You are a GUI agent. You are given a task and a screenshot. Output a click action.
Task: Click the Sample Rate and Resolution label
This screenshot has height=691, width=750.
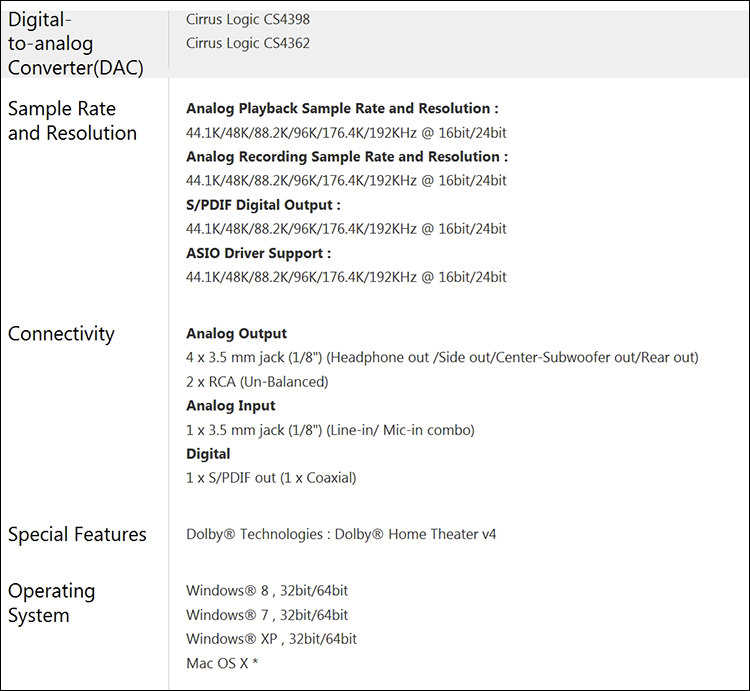[72, 121]
